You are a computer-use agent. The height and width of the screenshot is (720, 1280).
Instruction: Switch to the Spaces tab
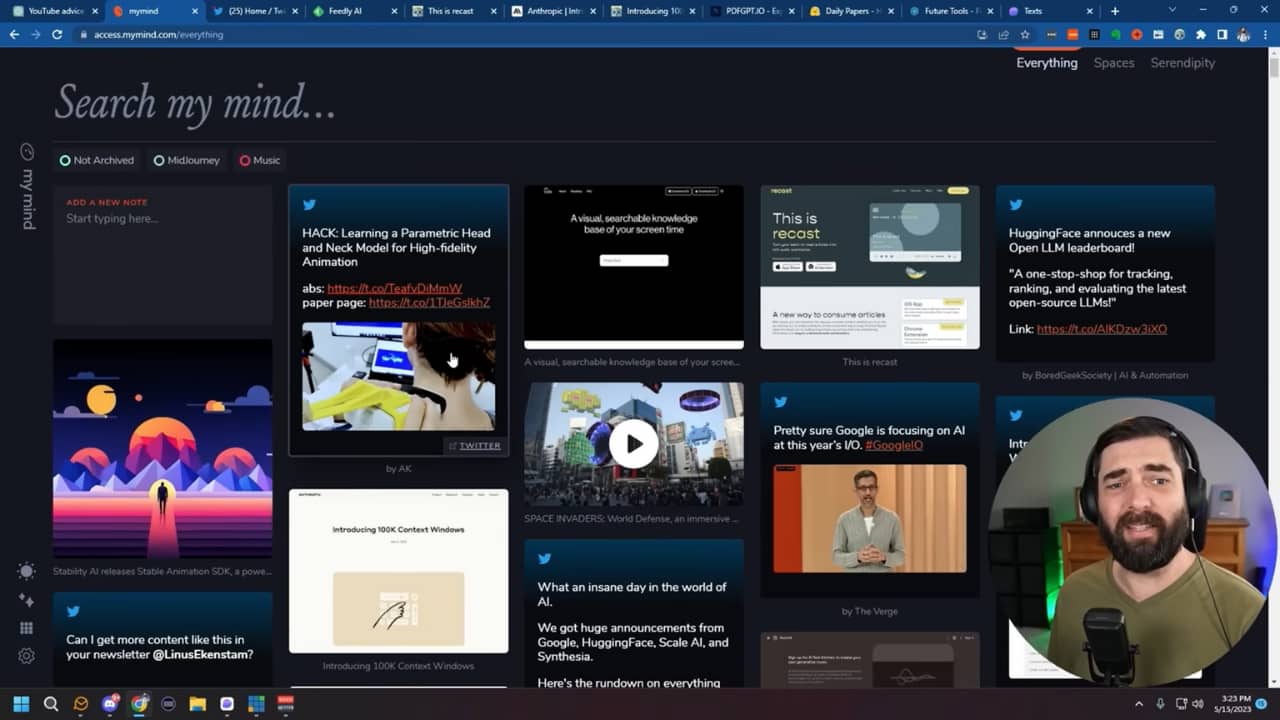coord(1114,63)
